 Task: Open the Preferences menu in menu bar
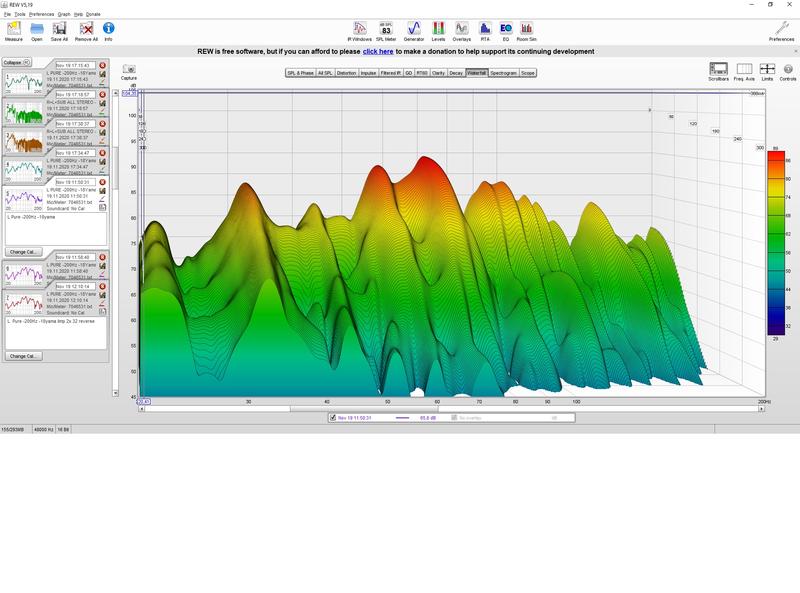click(41, 14)
